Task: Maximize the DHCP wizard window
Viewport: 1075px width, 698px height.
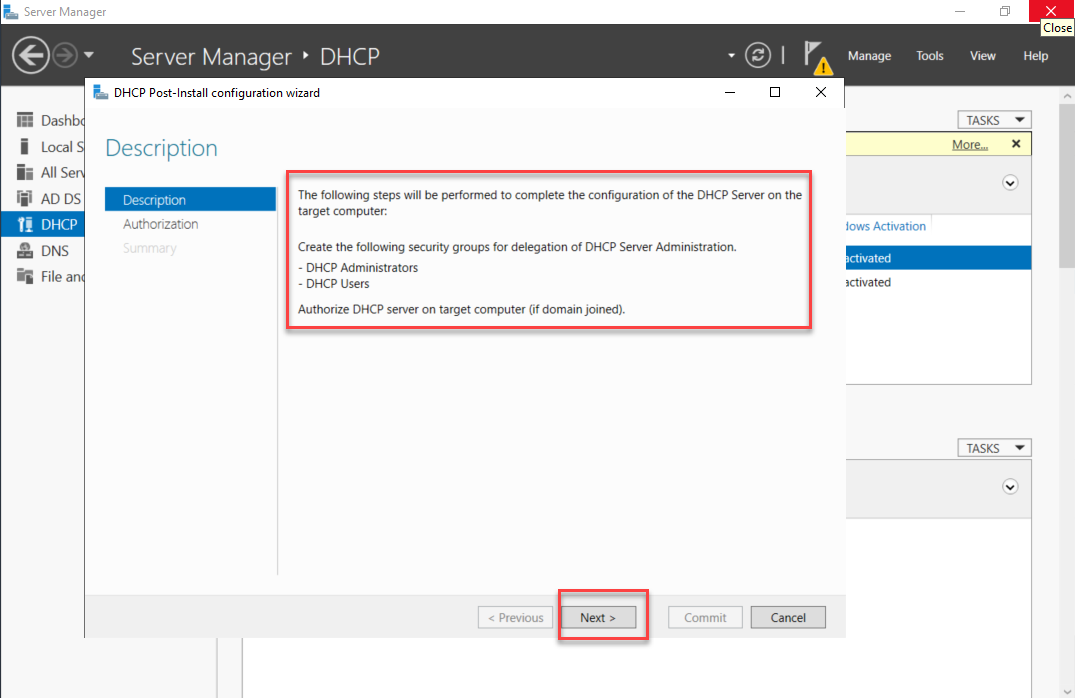Action: coord(775,92)
